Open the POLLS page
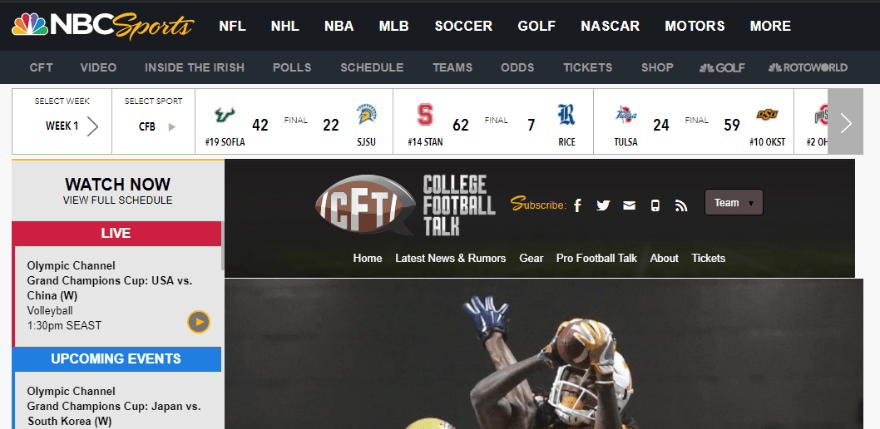 [292, 68]
